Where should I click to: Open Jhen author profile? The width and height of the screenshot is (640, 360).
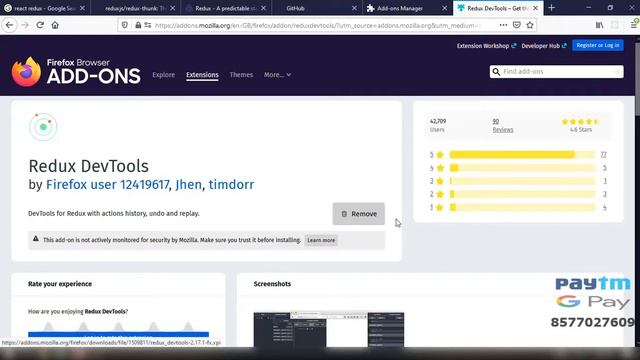point(189,184)
